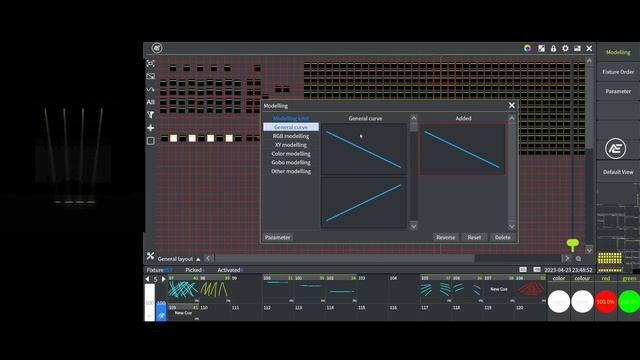Go to next cue page arrow

[x=163, y=279]
